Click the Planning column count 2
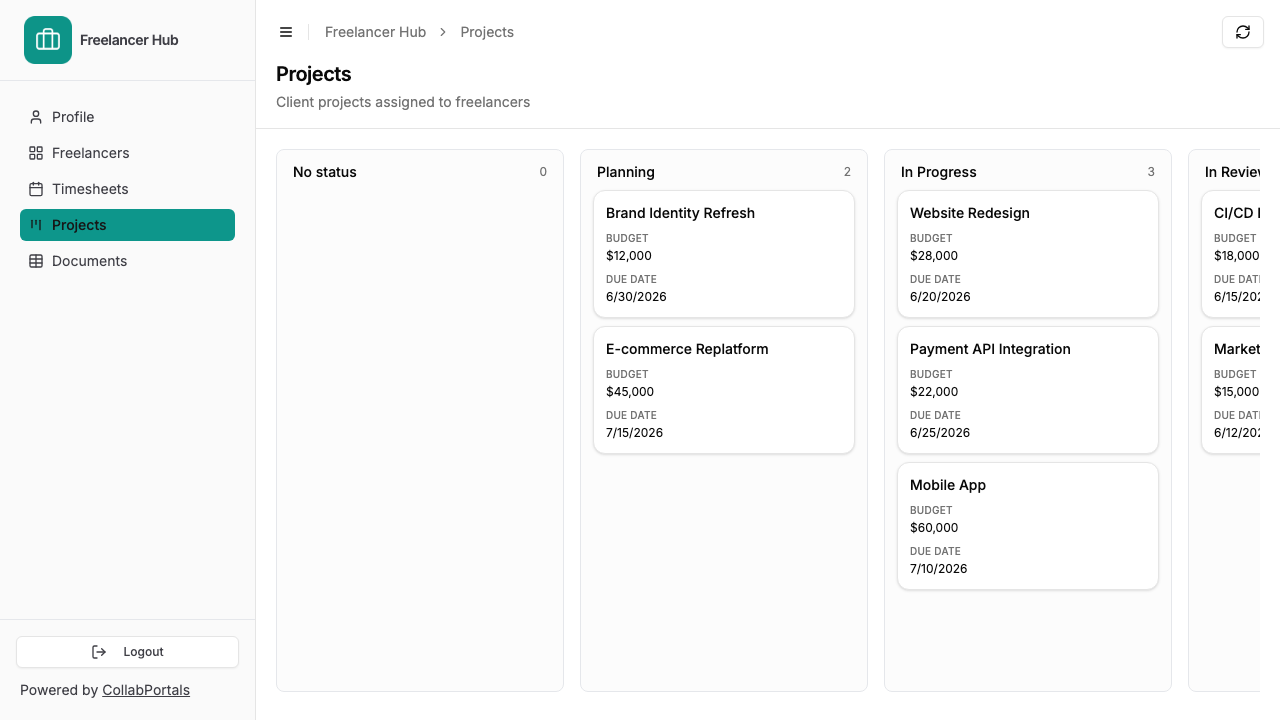1280x720 pixels. coord(847,172)
